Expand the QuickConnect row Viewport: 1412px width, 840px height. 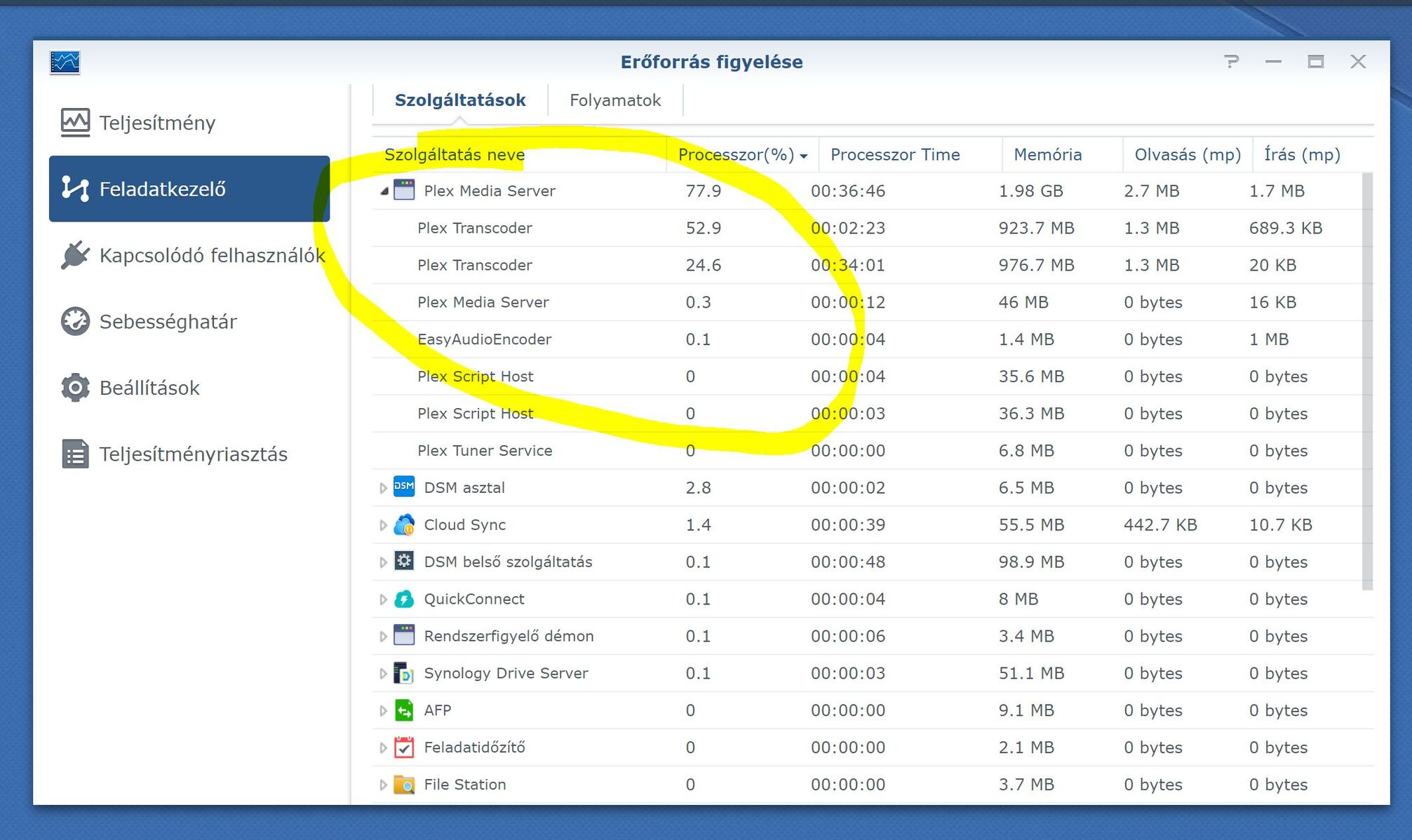pyautogui.click(x=383, y=599)
